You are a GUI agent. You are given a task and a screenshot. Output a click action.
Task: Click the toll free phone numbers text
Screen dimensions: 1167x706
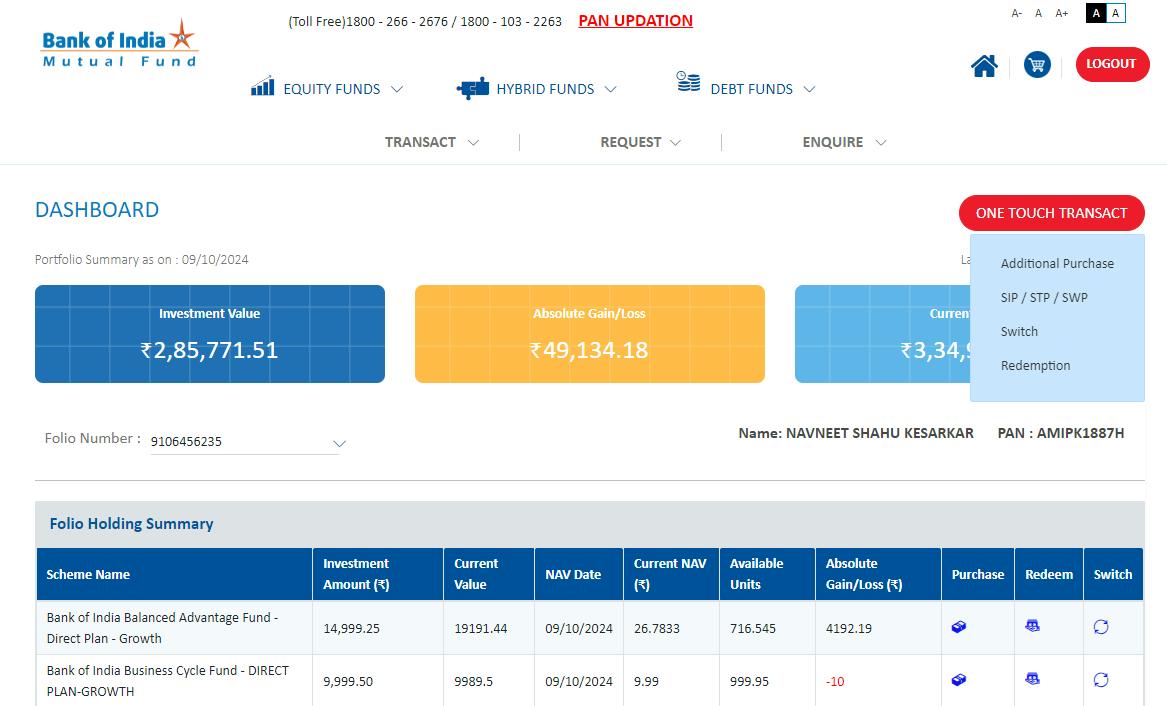coord(425,22)
